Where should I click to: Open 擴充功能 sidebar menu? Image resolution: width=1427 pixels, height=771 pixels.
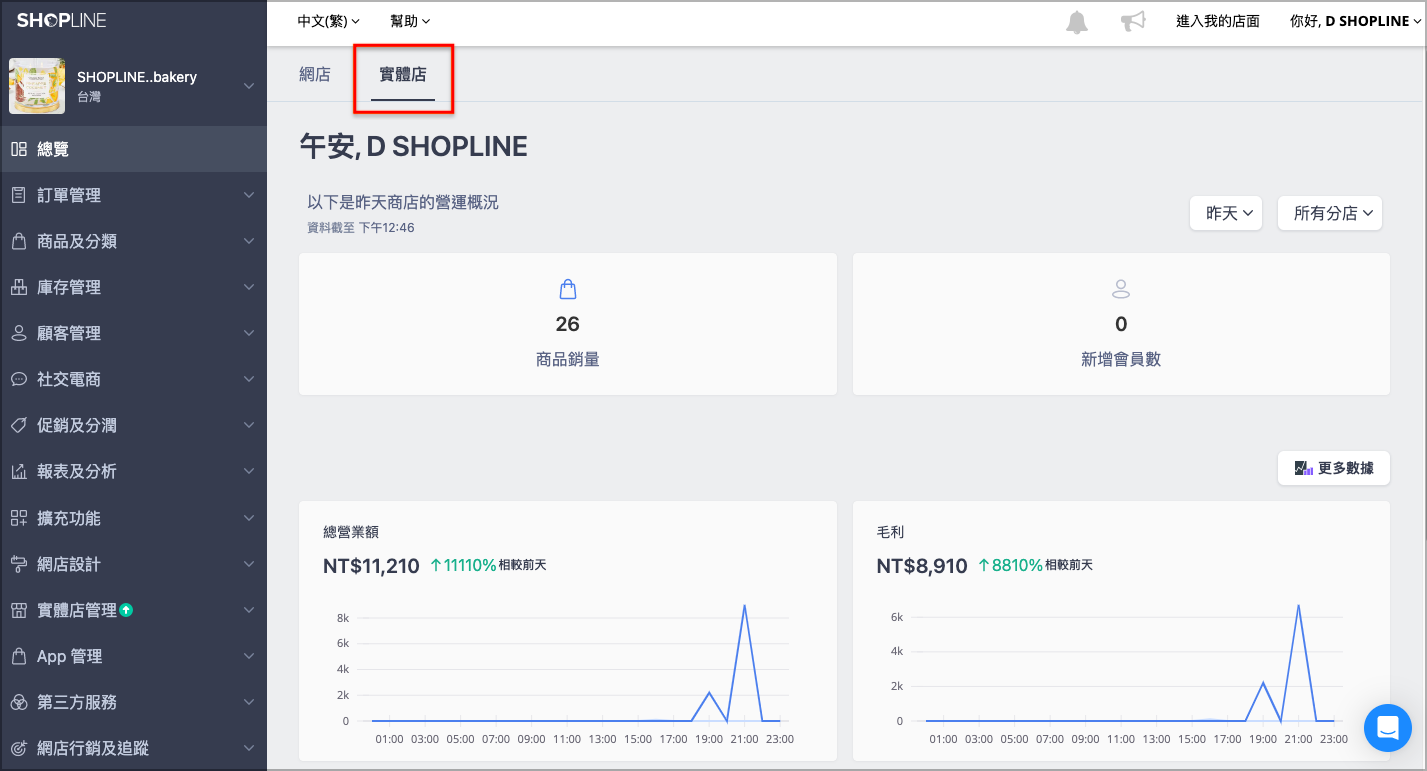(x=133, y=518)
